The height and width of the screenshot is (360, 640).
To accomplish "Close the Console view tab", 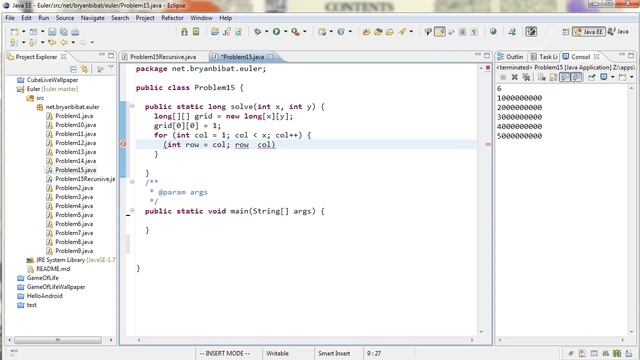I will click(x=596, y=57).
